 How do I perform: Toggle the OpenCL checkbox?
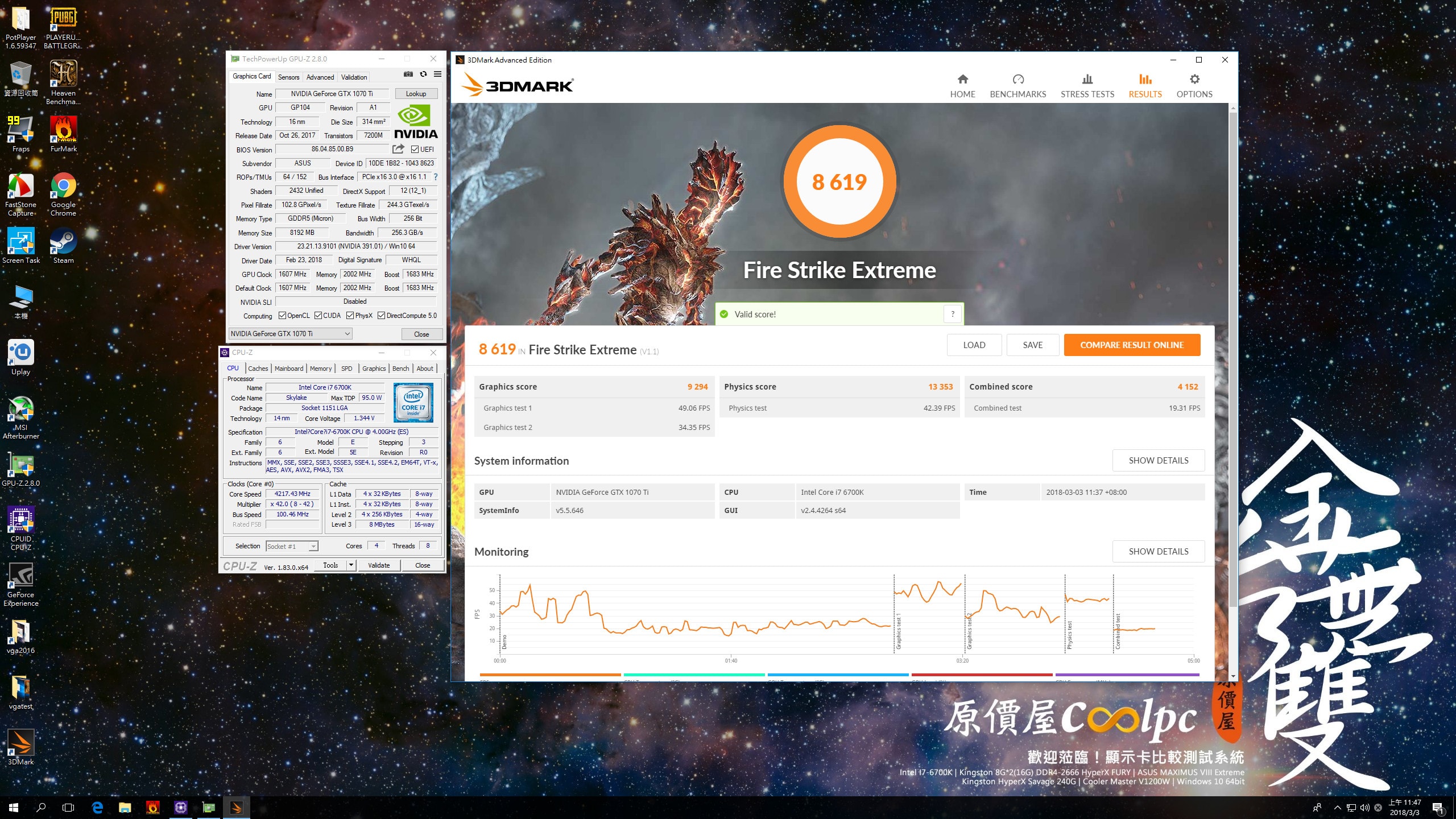coord(282,316)
